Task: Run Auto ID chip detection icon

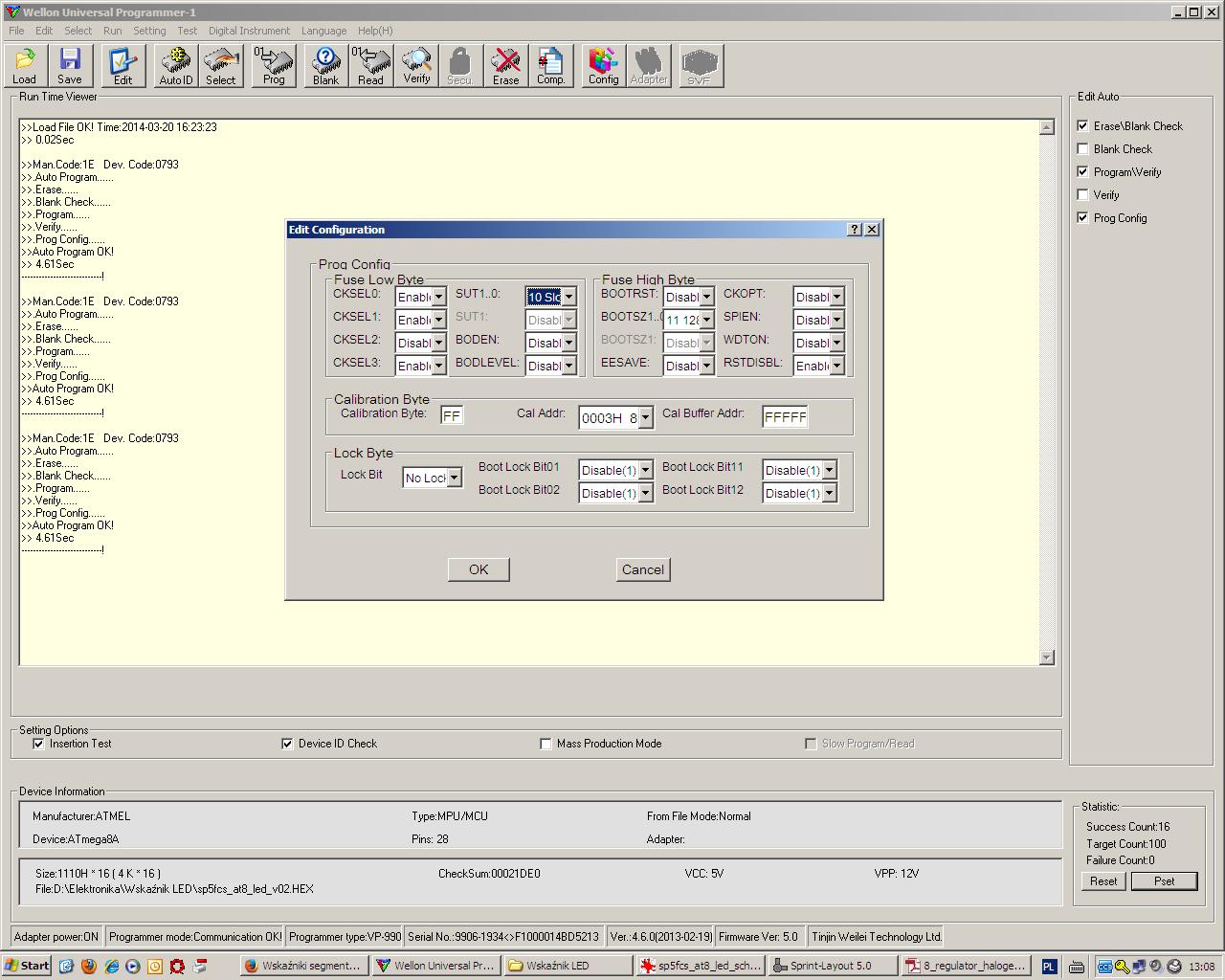Action: click(176, 66)
